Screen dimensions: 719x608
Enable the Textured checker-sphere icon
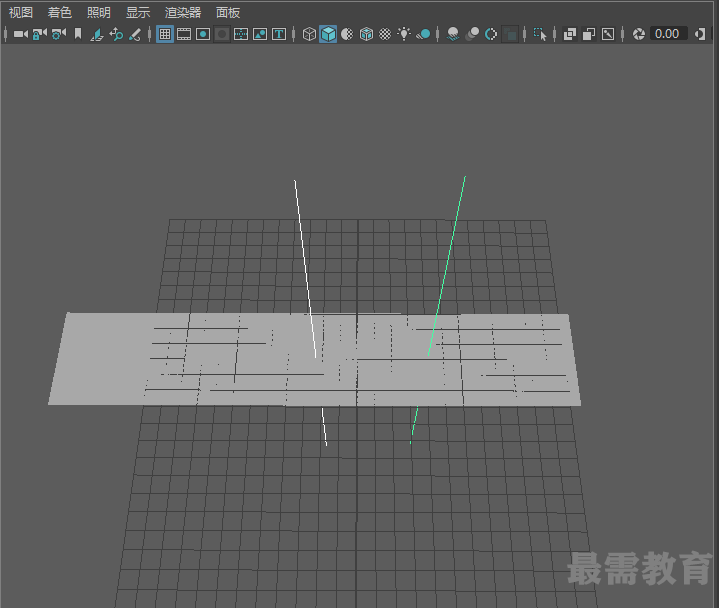pyautogui.click(x=385, y=34)
